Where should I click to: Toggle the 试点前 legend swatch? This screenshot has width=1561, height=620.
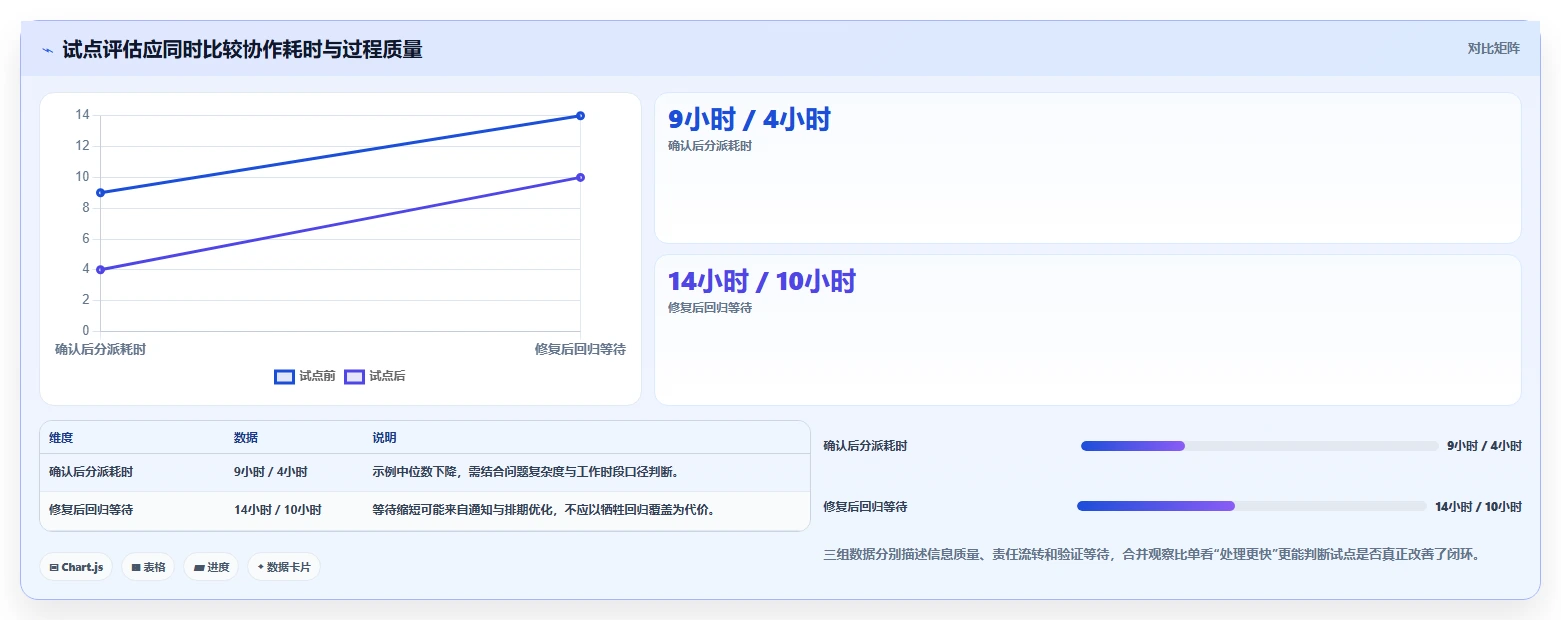(284, 377)
